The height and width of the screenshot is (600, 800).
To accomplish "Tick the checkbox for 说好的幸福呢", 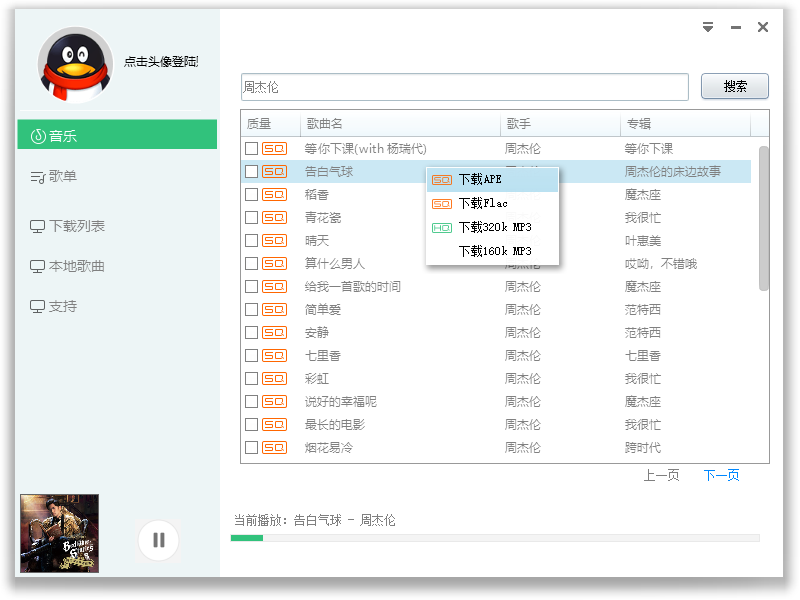I will pyautogui.click(x=252, y=402).
